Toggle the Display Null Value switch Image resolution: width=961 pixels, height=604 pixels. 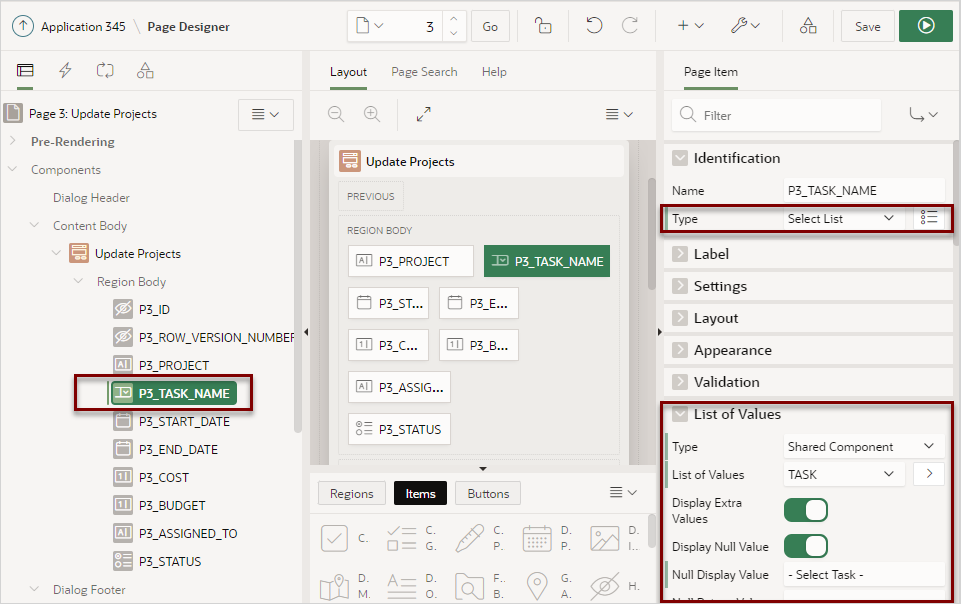pos(805,546)
